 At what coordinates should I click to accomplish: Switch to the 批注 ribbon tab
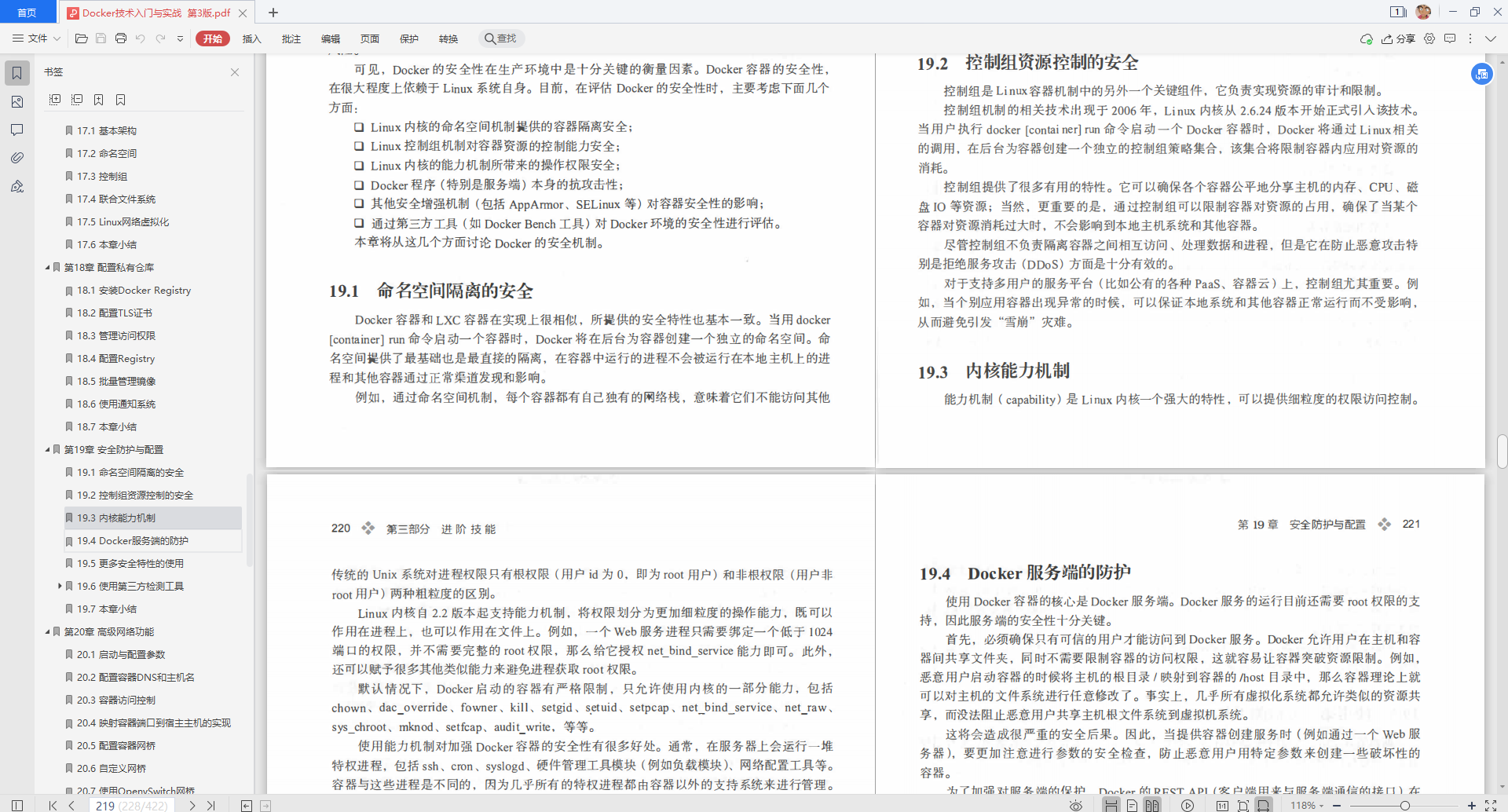291,38
